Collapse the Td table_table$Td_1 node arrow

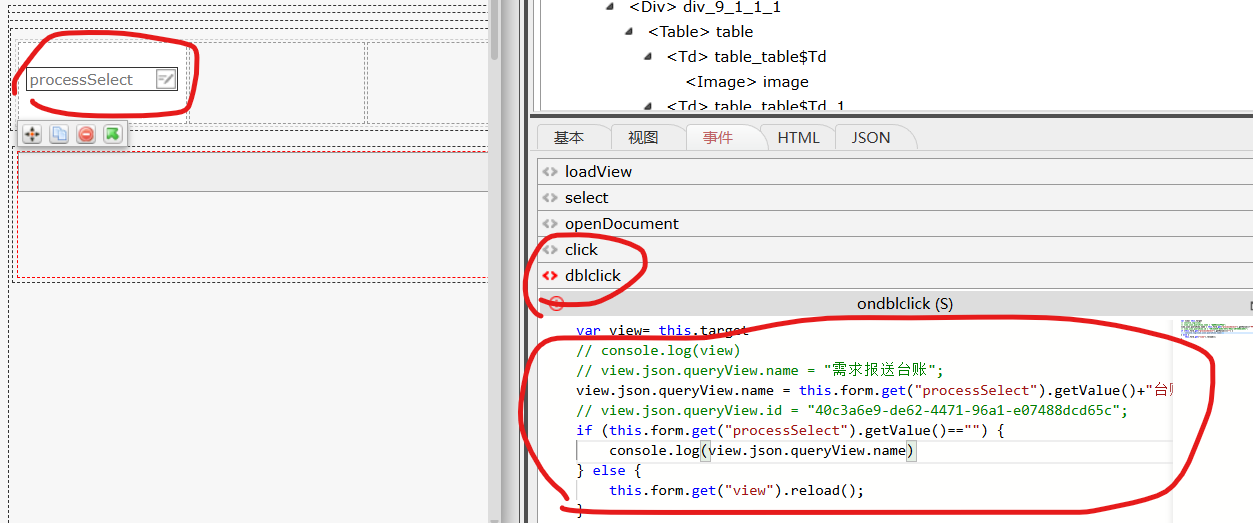click(648, 106)
